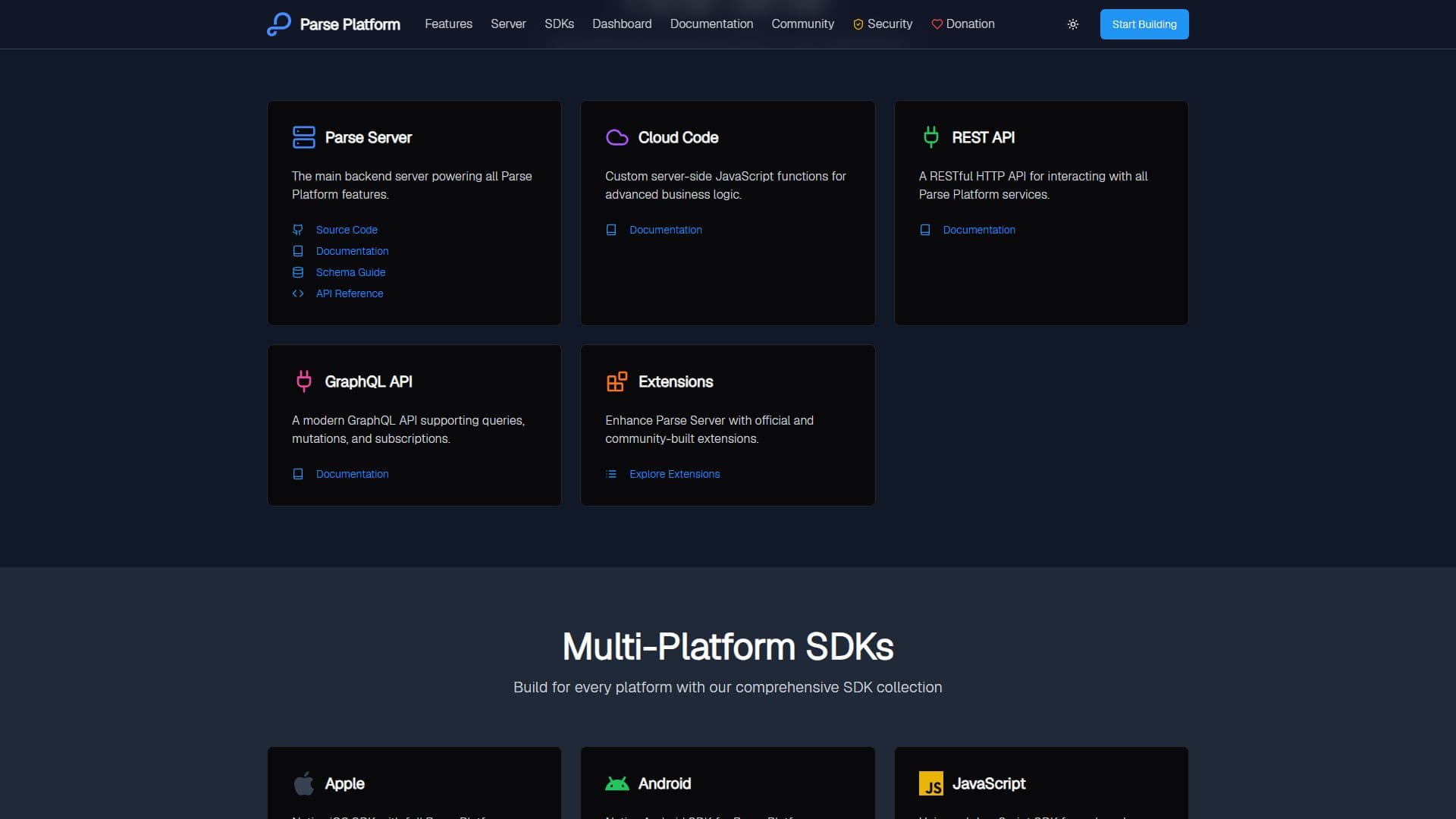The image size is (1456, 819).
Task: Open the Parse Server Source Code link
Action: coord(347,230)
